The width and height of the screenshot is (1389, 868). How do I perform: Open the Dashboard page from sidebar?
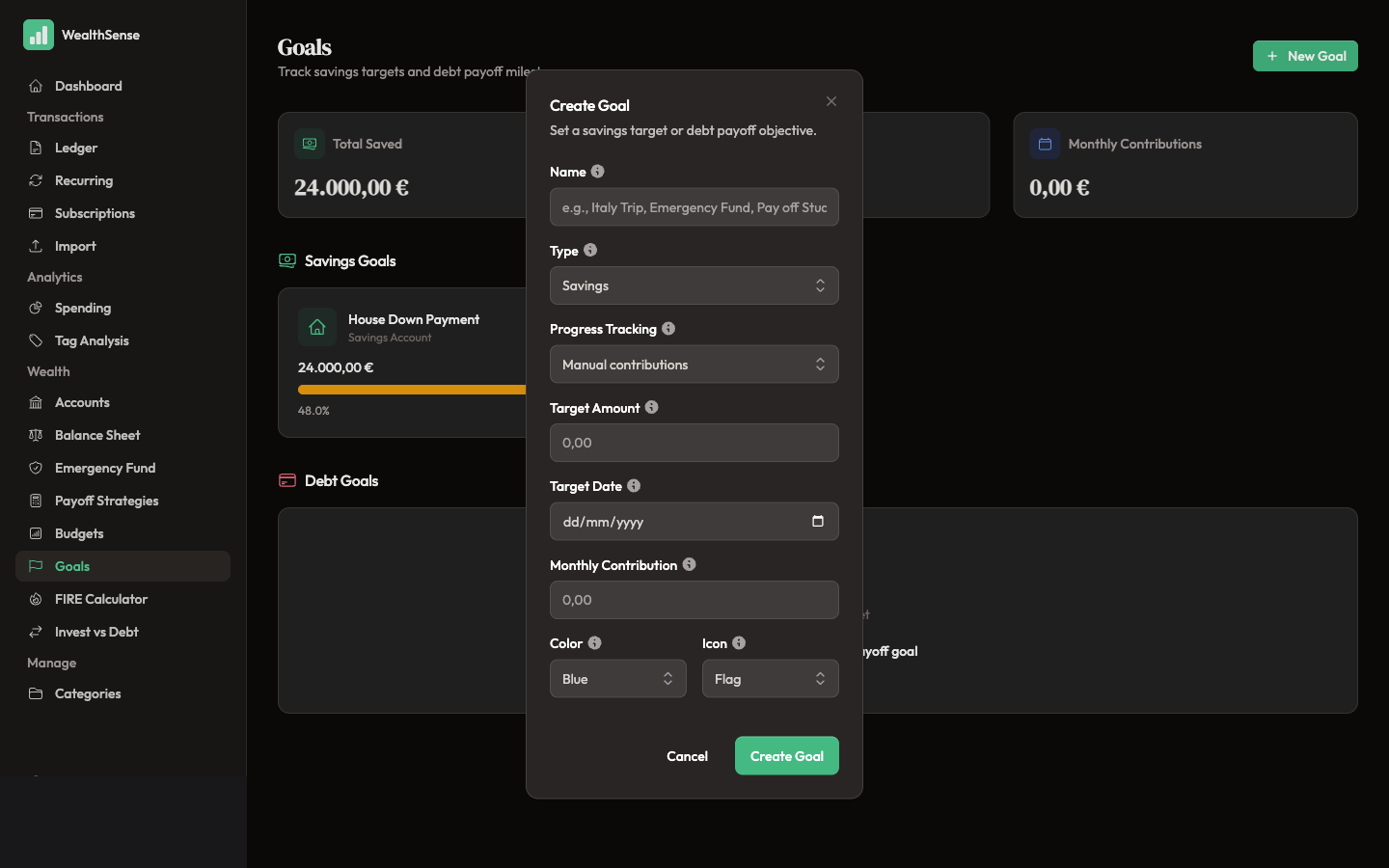coord(123,86)
